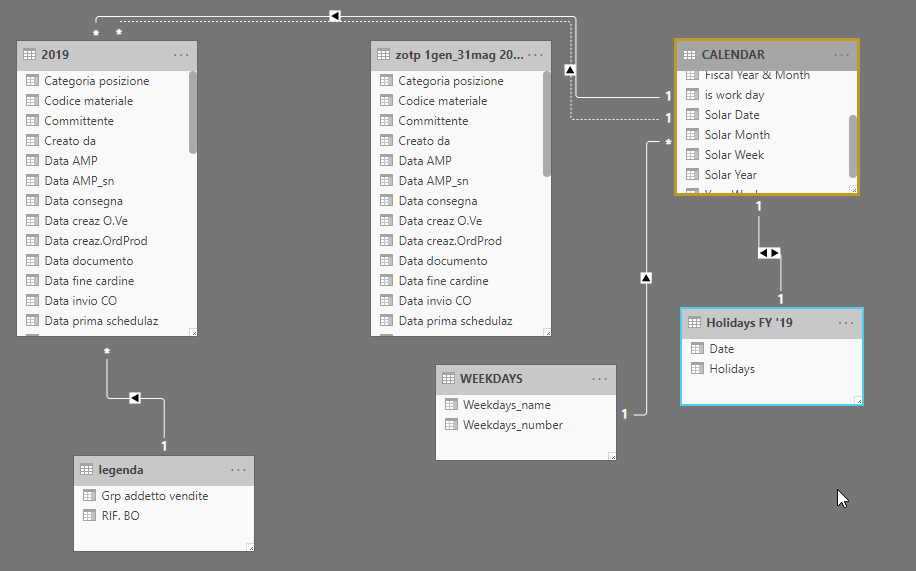
Task: Select 'Data prima schedulaz' in the 2019 table
Action: click(x=101, y=321)
